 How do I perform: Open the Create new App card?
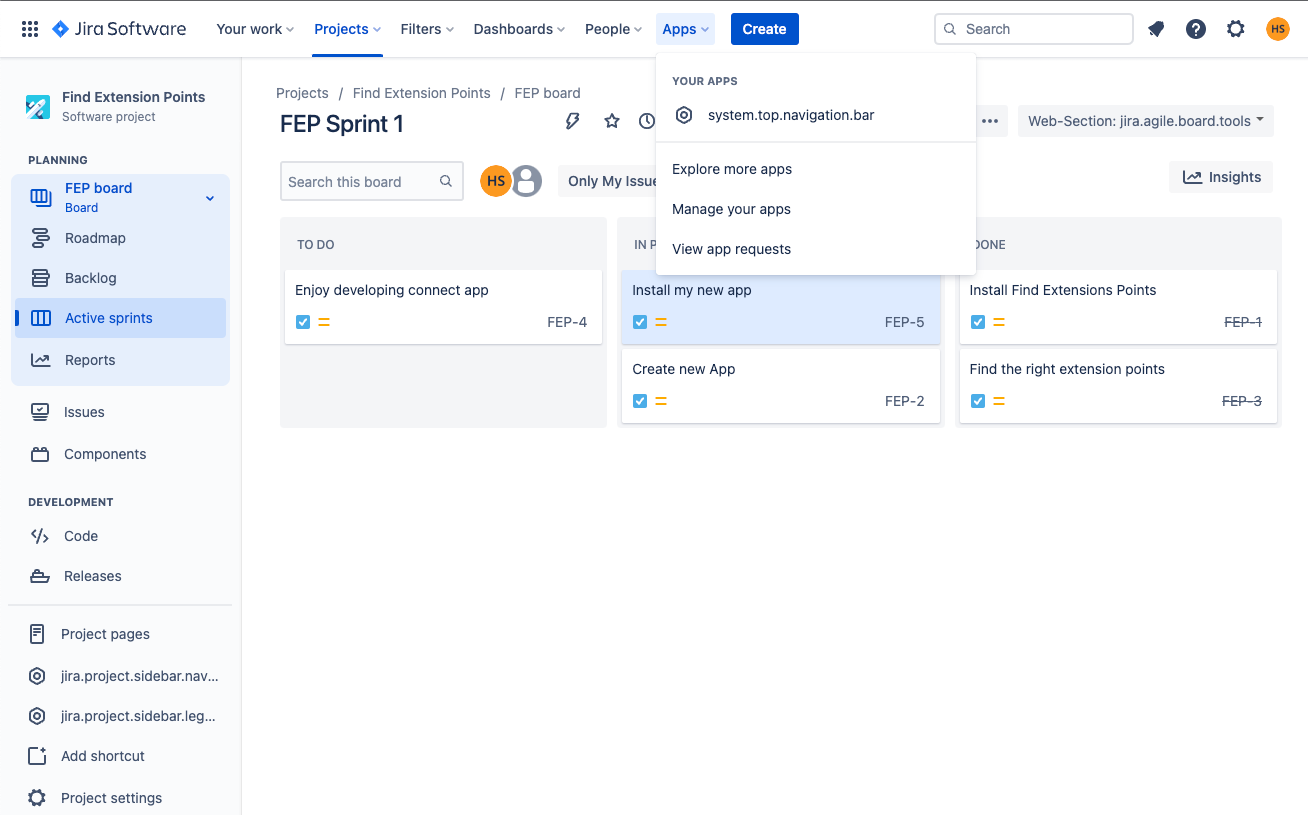click(x=781, y=386)
